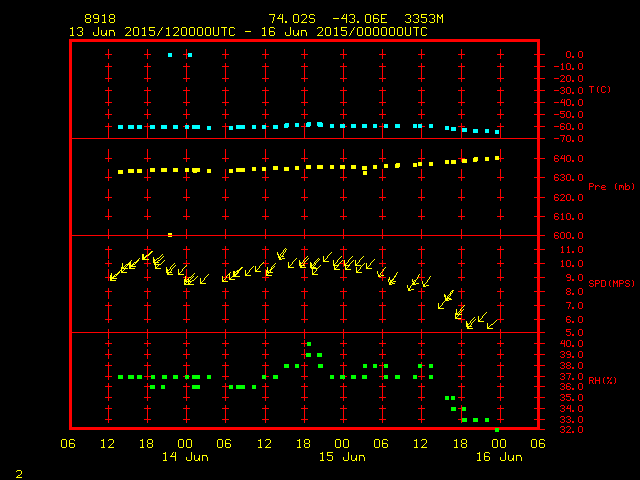Image resolution: width=640 pixels, height=480 pixels.
Task: Click the 15 Jun date label
Action: pyautogui.click(x=342, y=457)
